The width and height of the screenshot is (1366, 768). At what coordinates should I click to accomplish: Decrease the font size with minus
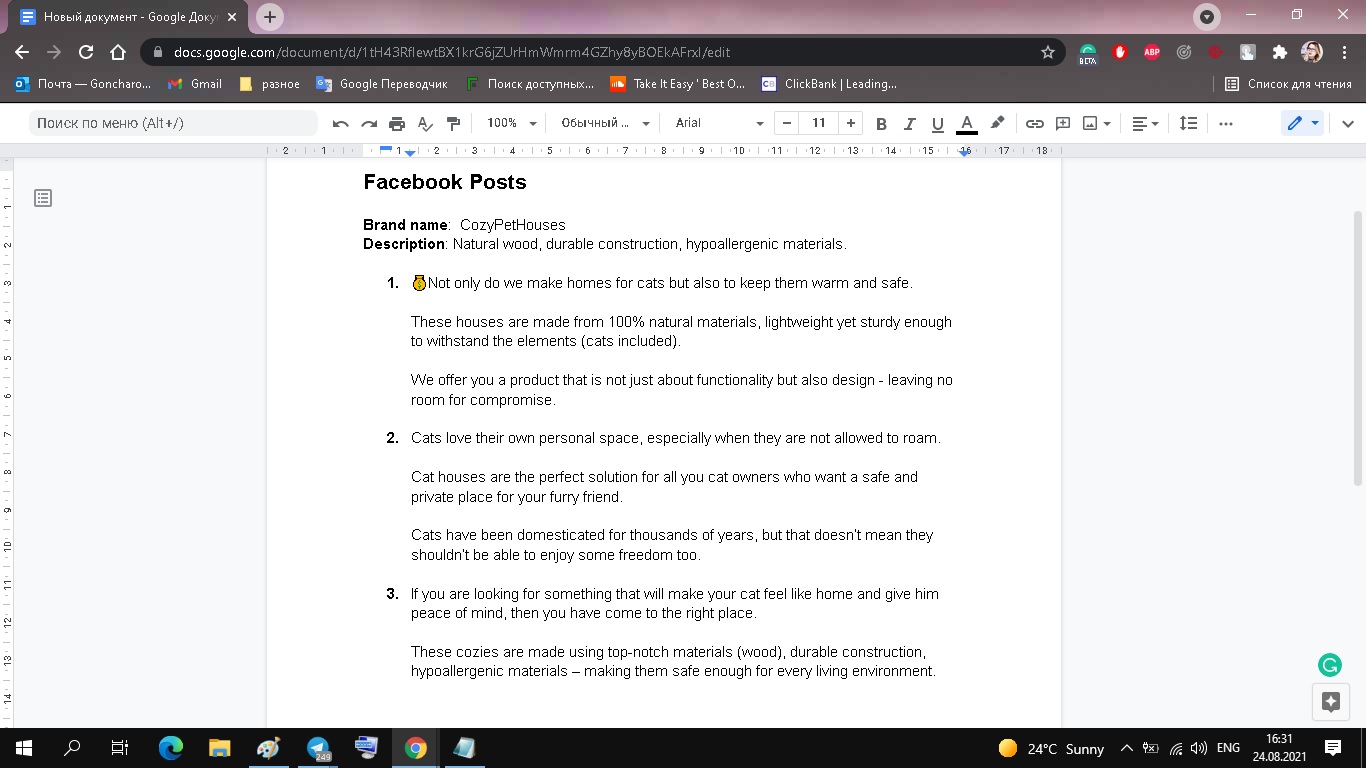(787, 123)
